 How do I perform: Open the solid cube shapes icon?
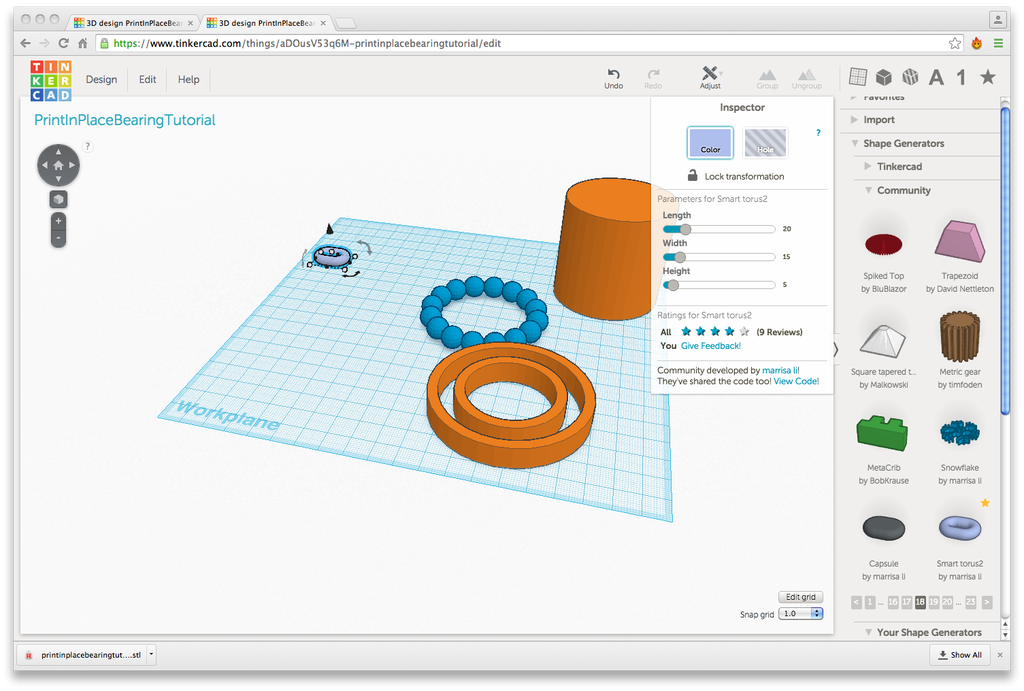point(884,77)
